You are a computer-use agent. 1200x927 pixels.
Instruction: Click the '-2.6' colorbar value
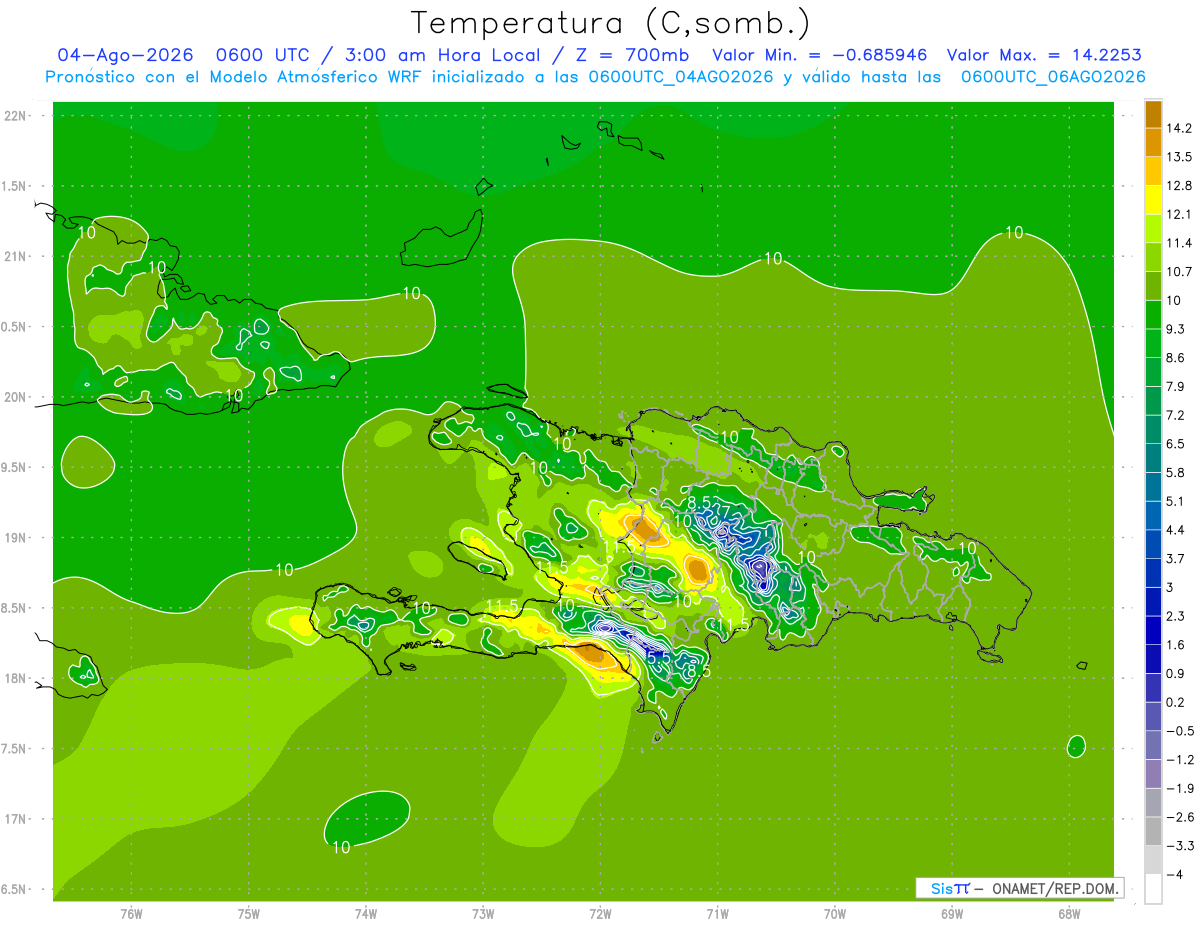[1179, 817]
